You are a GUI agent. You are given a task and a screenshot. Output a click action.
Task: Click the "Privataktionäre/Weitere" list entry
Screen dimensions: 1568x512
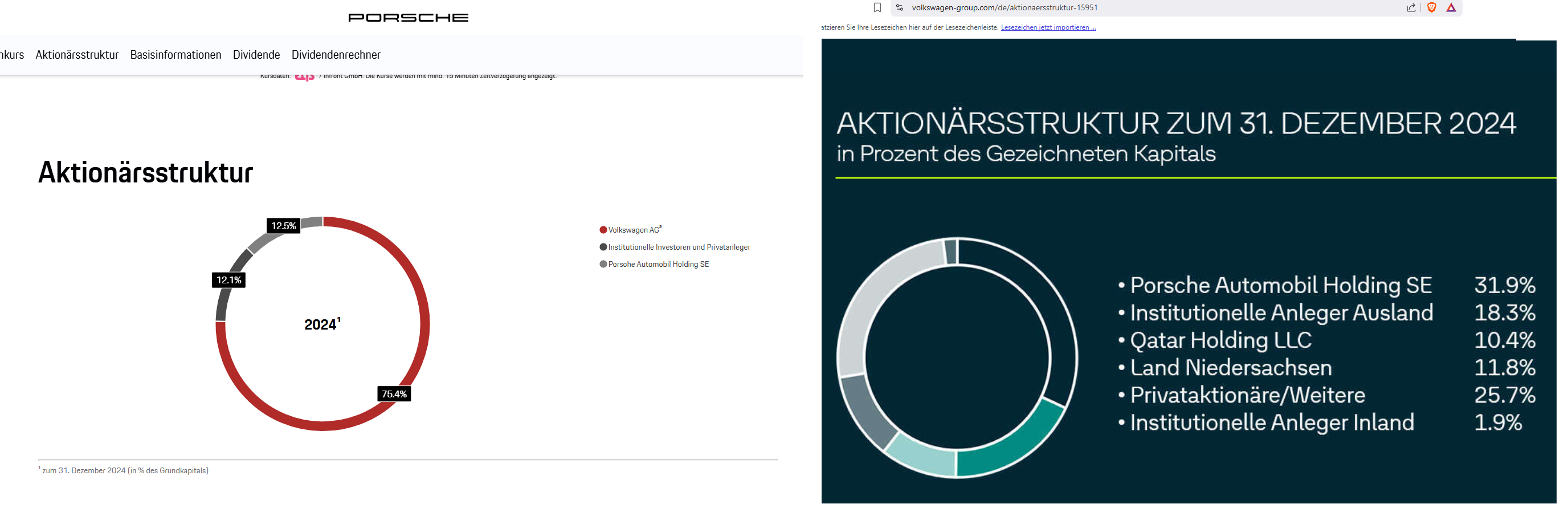tap(1248, 395)
